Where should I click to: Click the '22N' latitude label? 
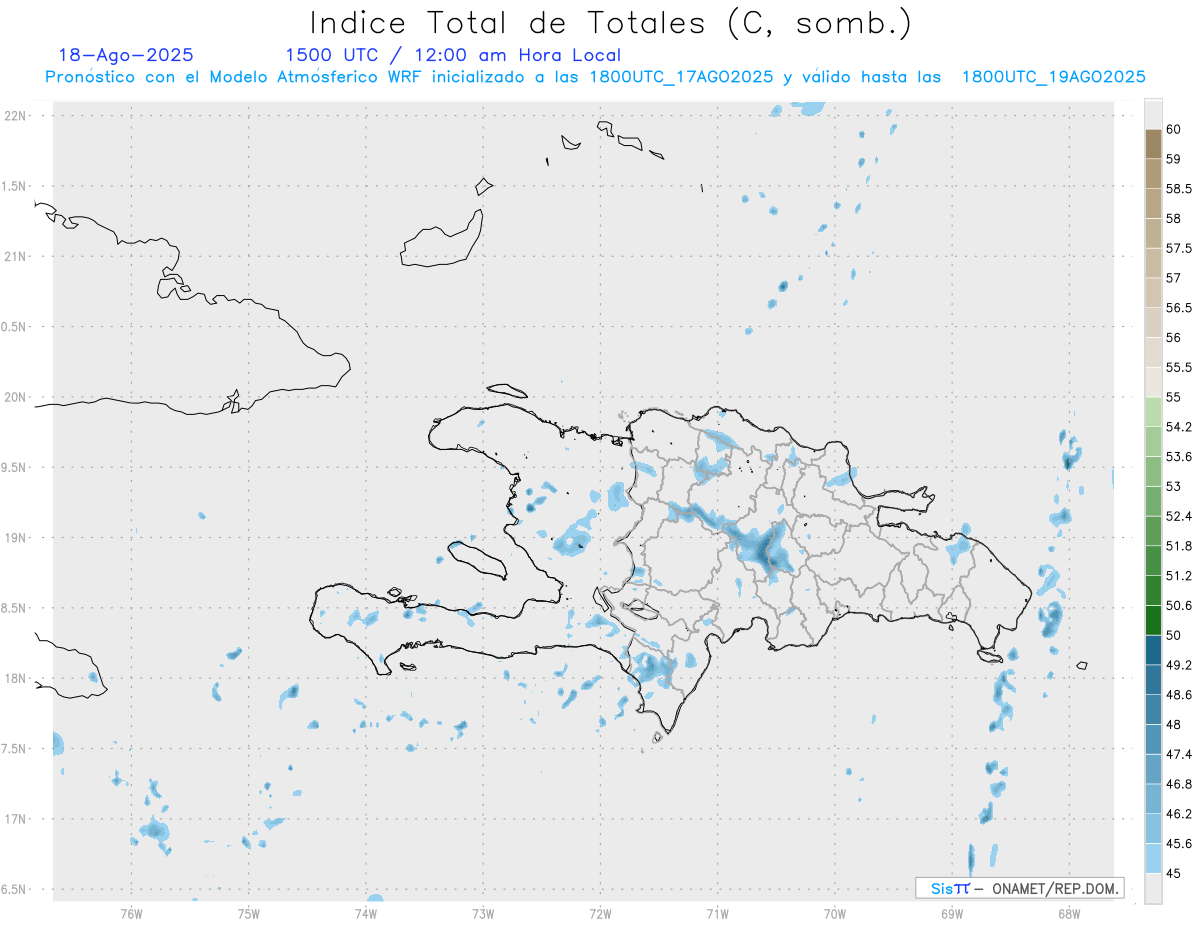click(15, 116)
